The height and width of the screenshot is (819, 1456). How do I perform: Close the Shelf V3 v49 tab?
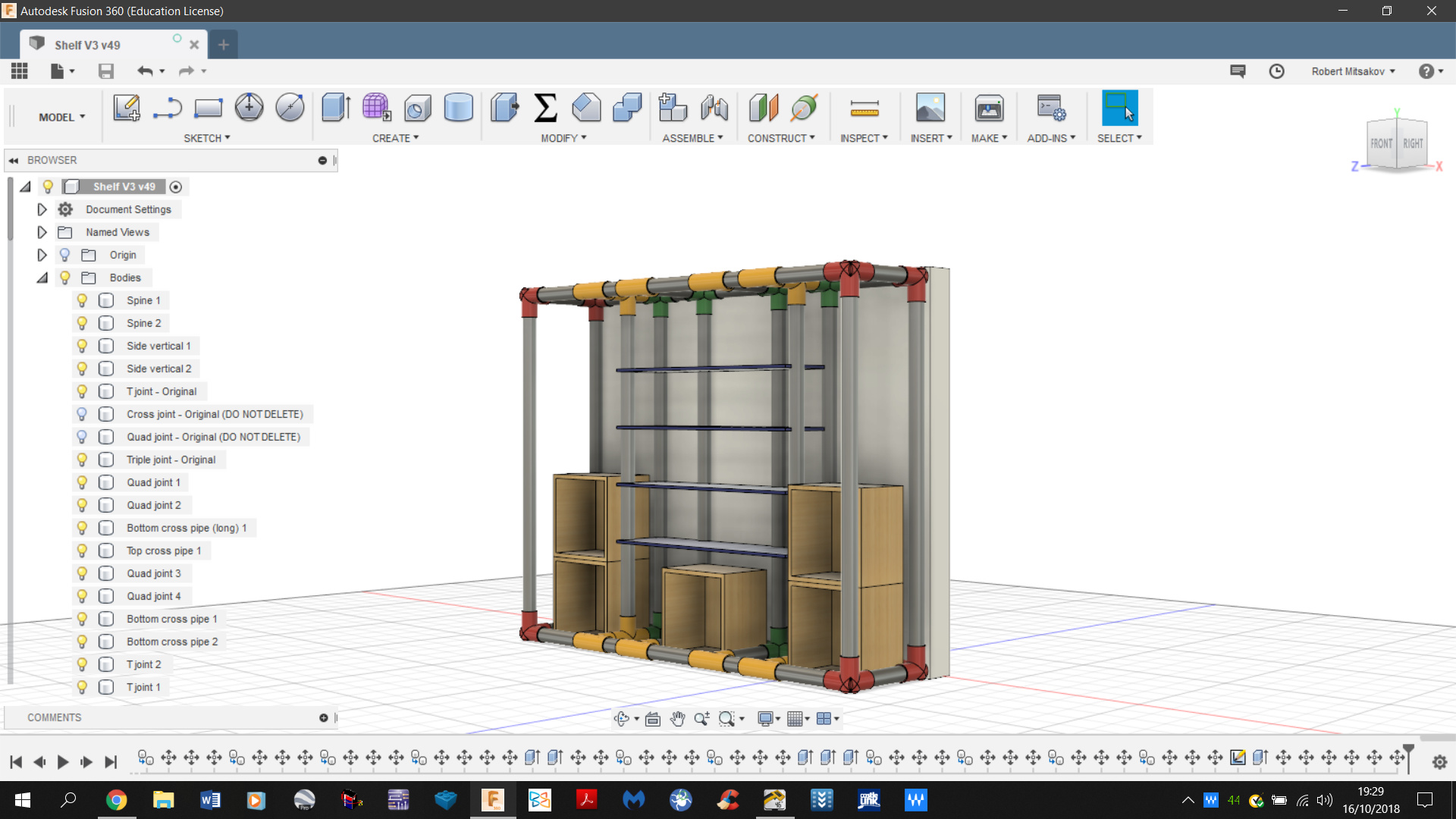point(194,45)
